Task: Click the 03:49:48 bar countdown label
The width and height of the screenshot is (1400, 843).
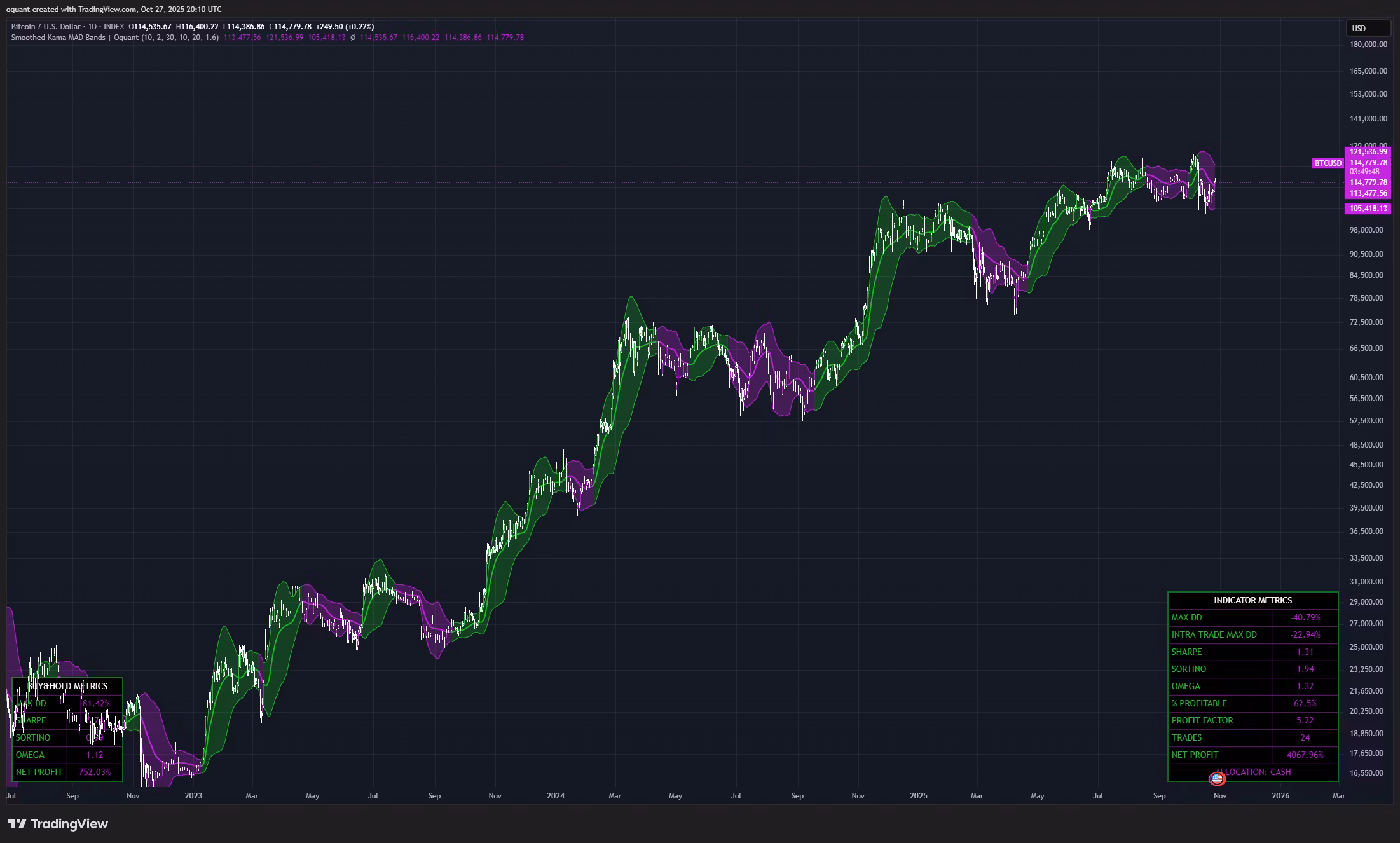Action: 1364,172
